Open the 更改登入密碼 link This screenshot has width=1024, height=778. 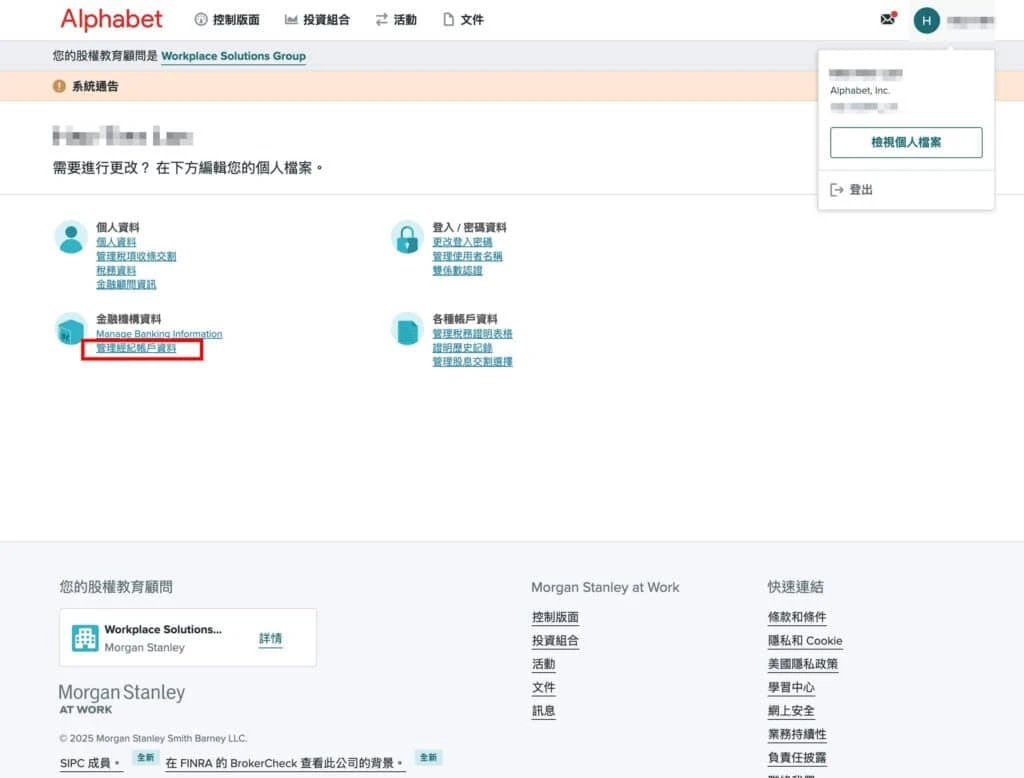pos(462,242)
